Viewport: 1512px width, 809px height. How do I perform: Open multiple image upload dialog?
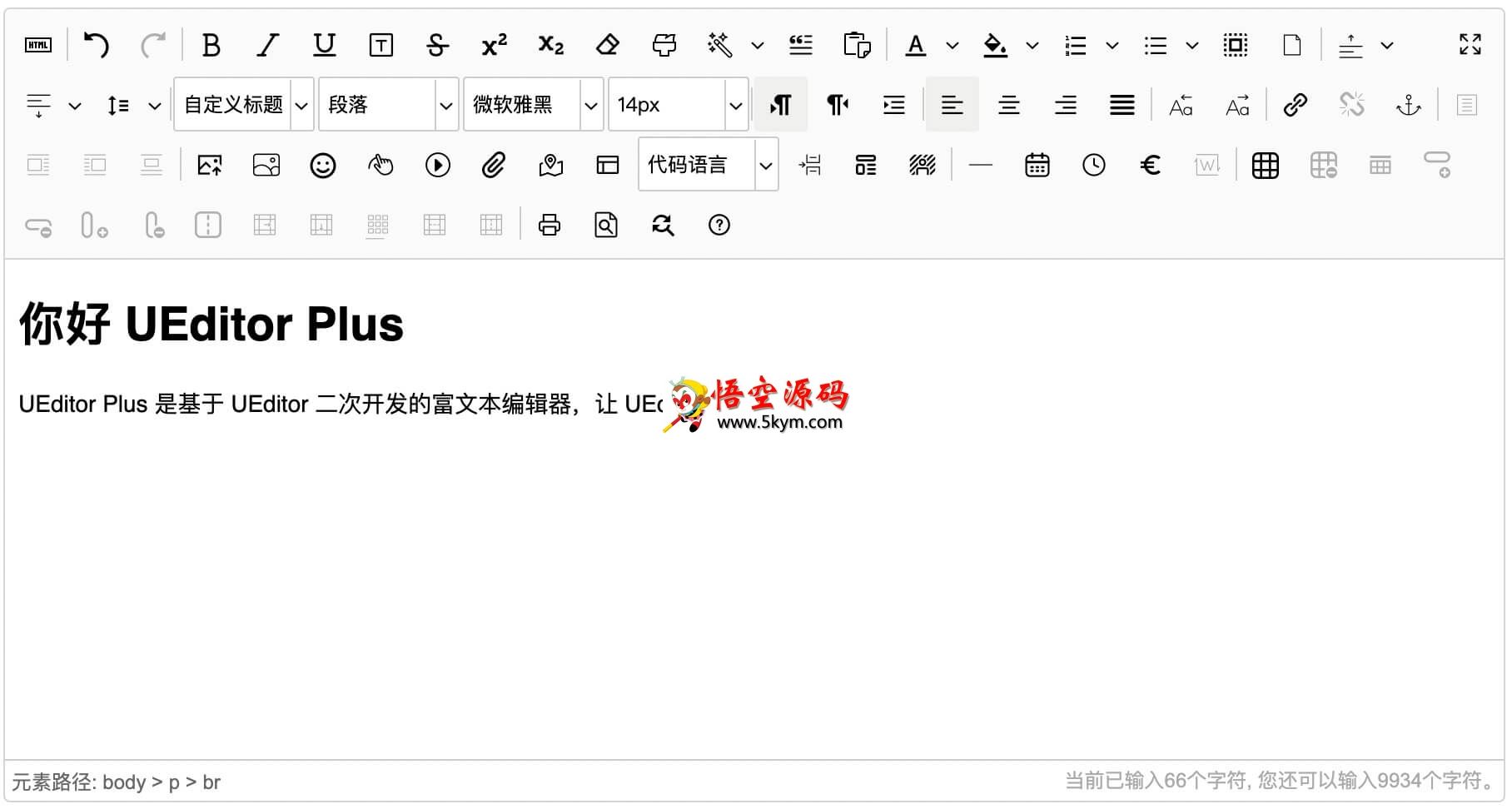click(x=266, y=165)
